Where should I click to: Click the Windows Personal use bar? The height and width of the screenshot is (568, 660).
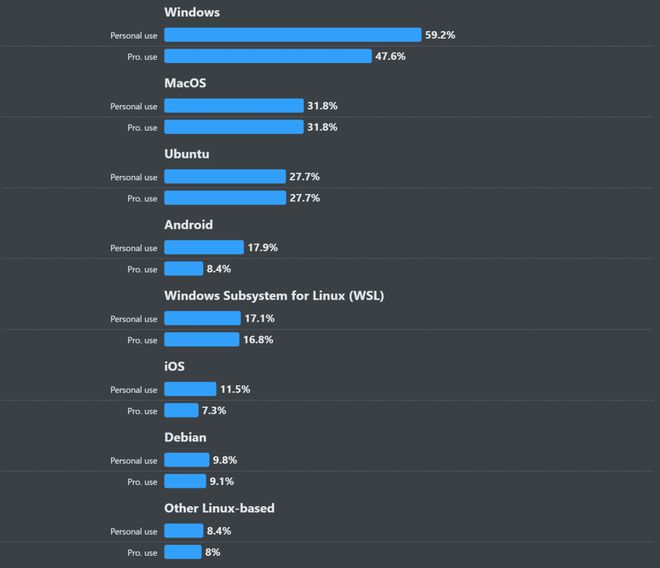(293, 35)
